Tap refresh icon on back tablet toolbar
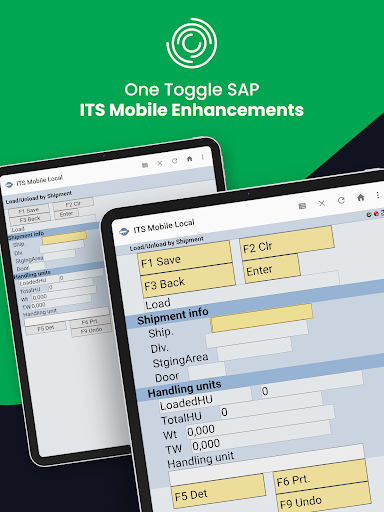Screen dimensions: 384x512 click(x=174, y=161)
